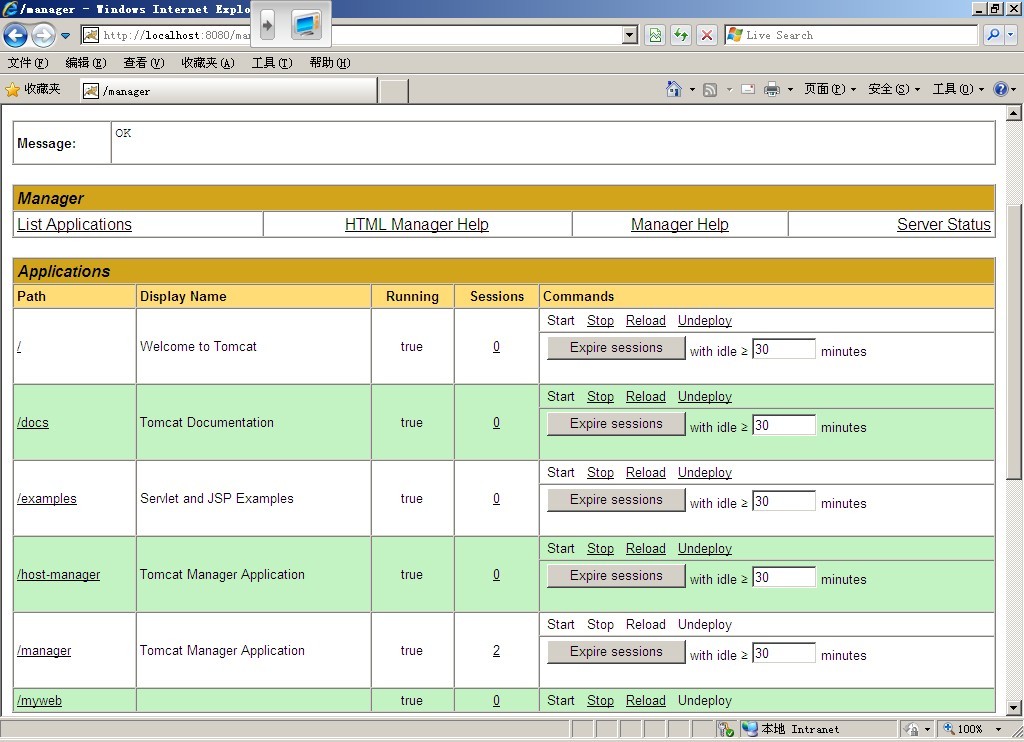This screenshot has height=742, width=1024.
Task: Open the 文件(F) menu
Action: tap(28, 63)
